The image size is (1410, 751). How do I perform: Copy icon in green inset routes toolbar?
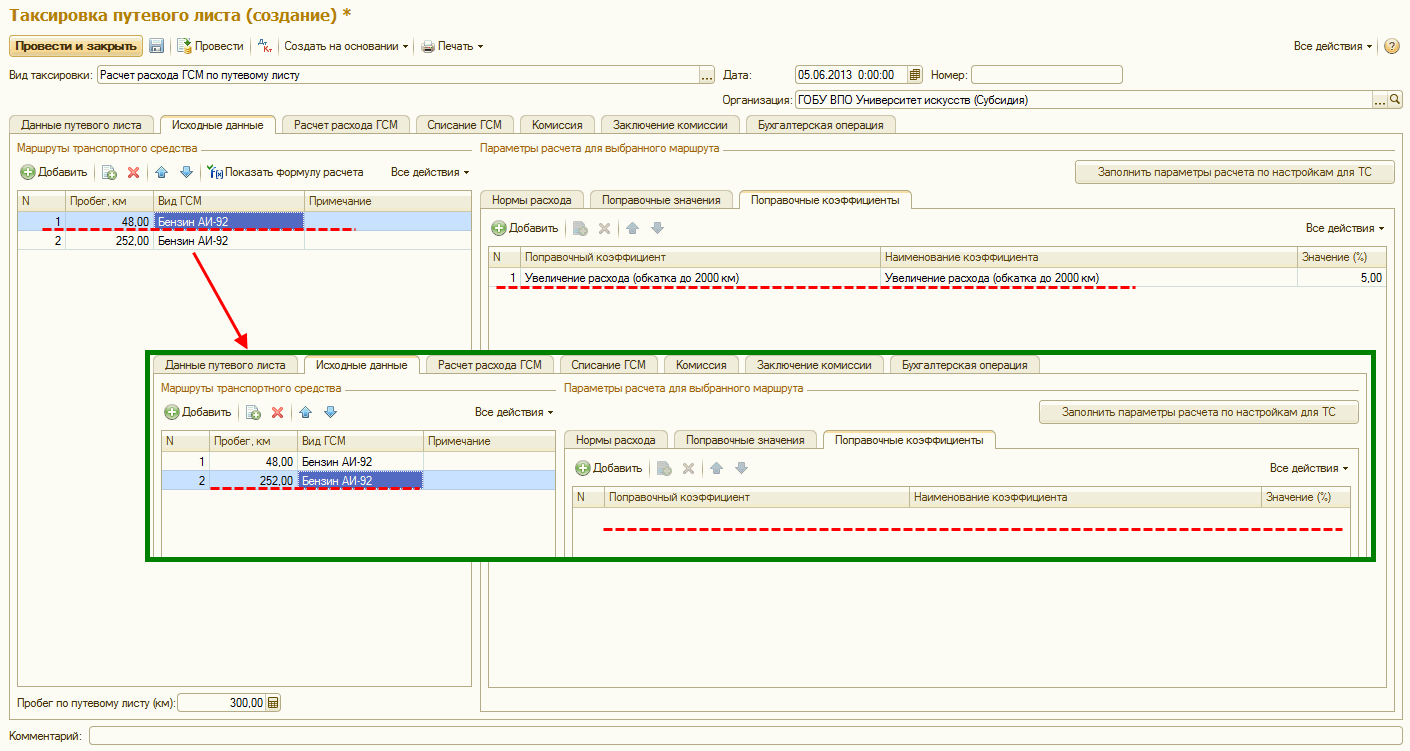(x=253, y=412)
